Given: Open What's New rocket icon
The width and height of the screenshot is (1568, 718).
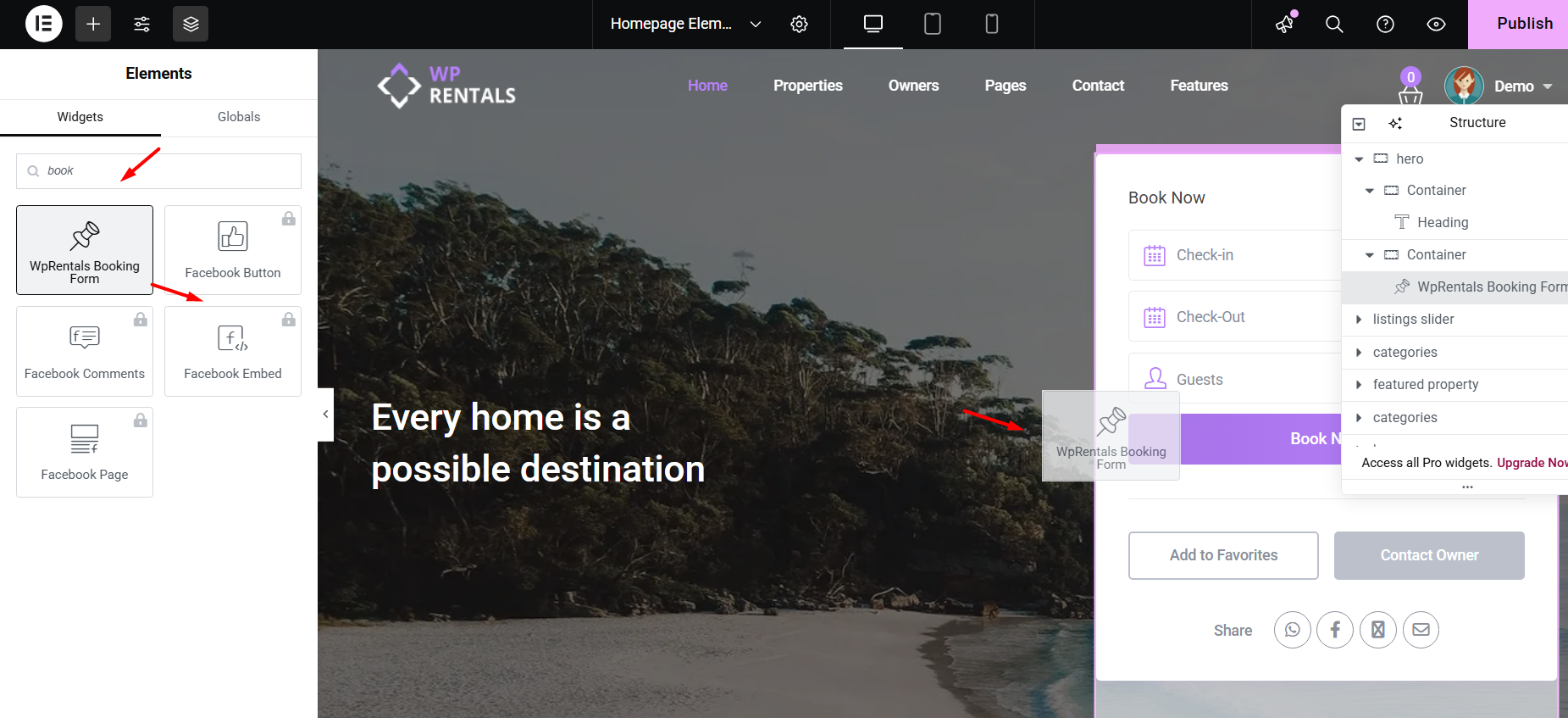Looking at the screenshot, I should coord(1285,24).
